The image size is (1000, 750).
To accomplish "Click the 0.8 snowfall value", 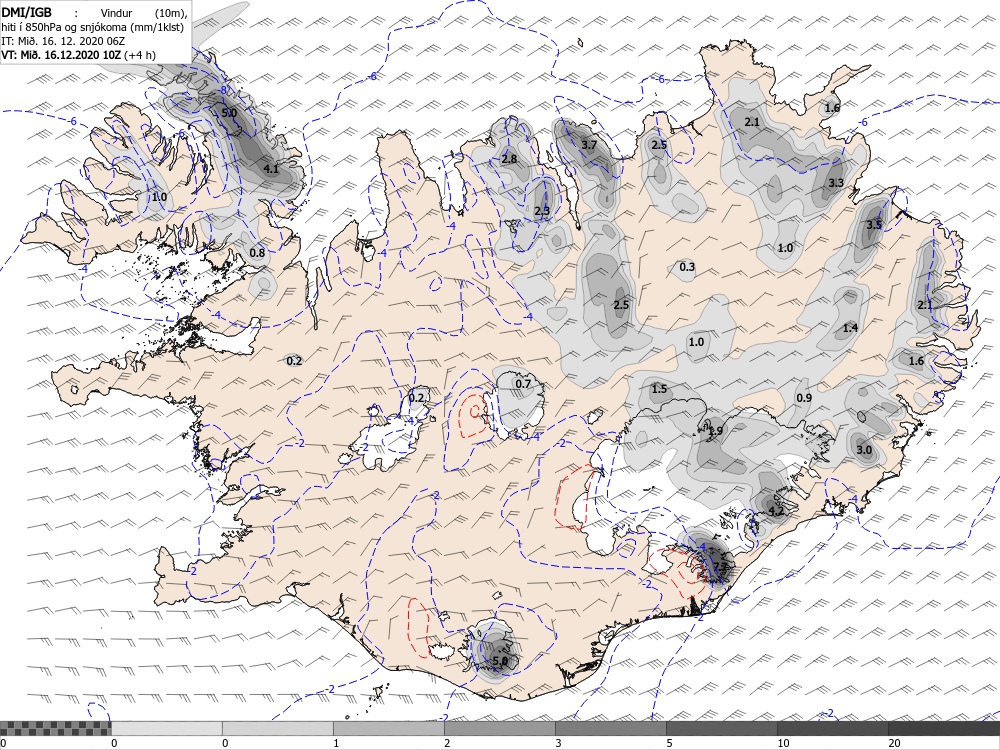I will 257,253.
